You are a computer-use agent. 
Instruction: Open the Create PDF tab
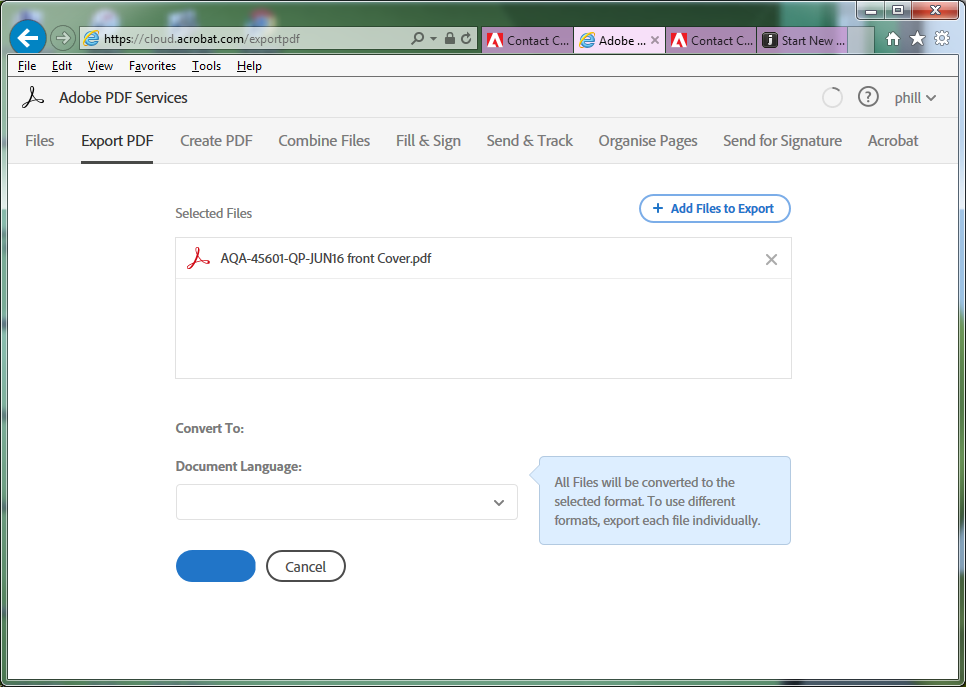pyautogui.click(x=216, y=140)
